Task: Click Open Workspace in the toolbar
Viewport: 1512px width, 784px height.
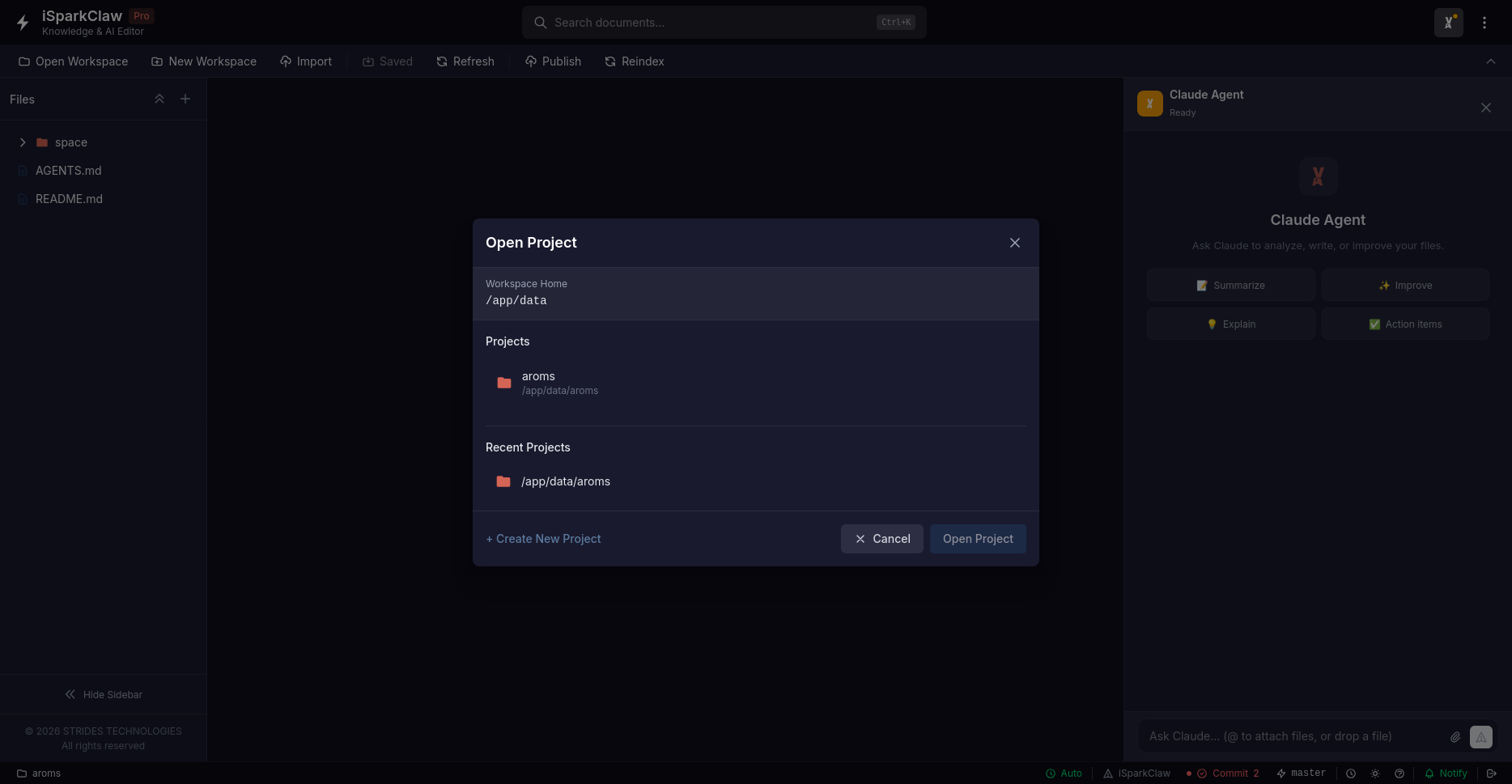Action: [x=74, y=61]
